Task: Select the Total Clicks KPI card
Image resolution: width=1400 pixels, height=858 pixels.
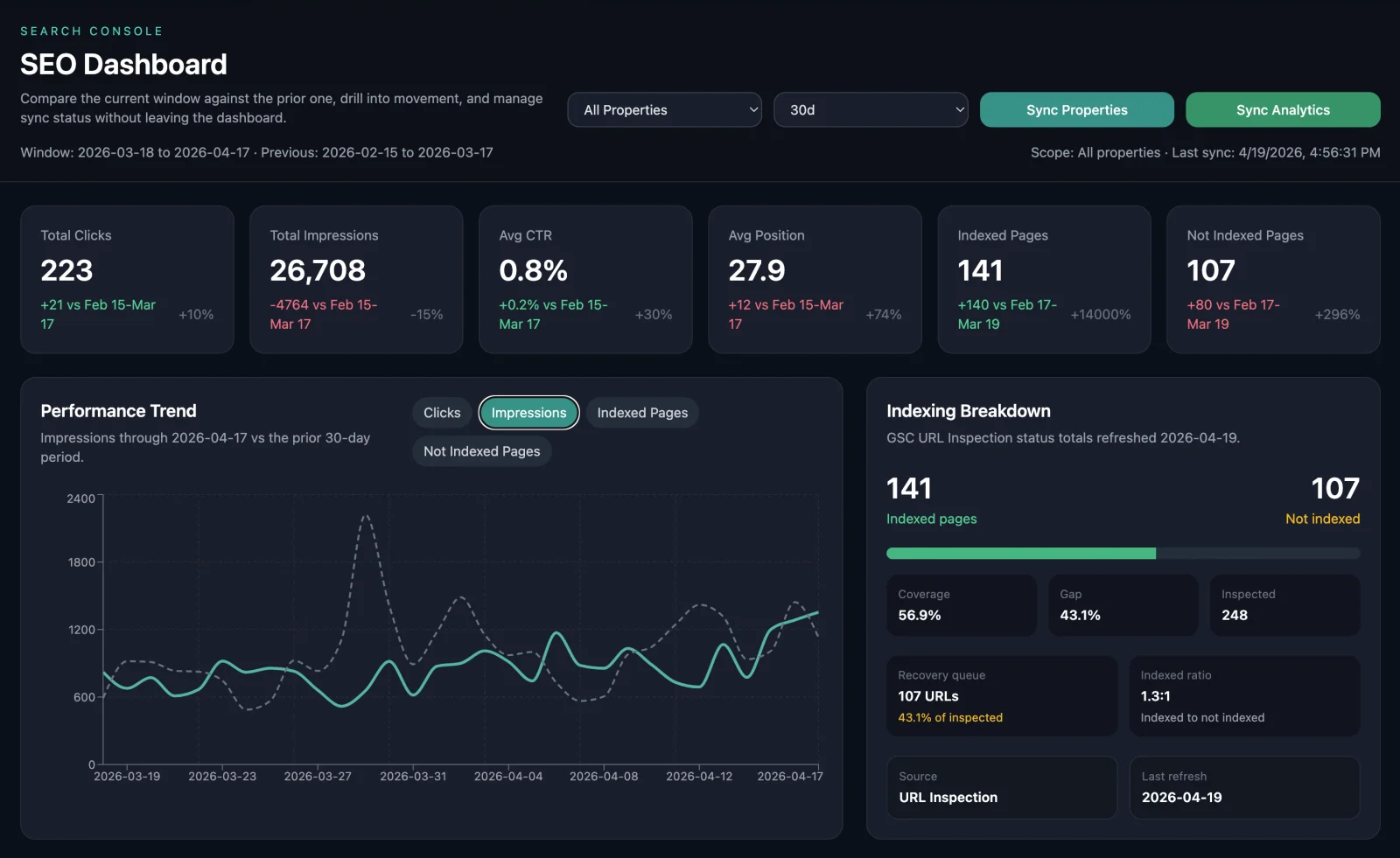Action: coord(127,279)
